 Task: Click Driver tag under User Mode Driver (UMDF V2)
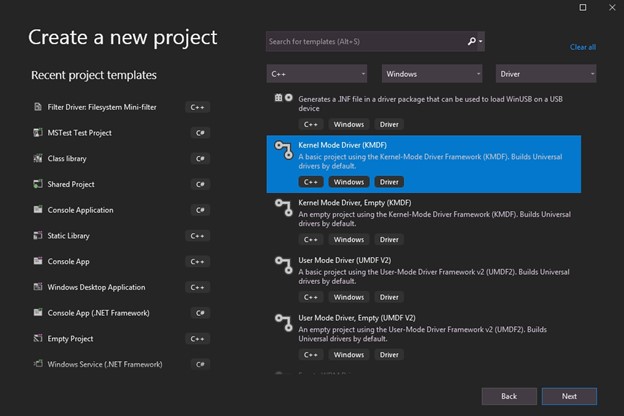click(x=389, y=297)
